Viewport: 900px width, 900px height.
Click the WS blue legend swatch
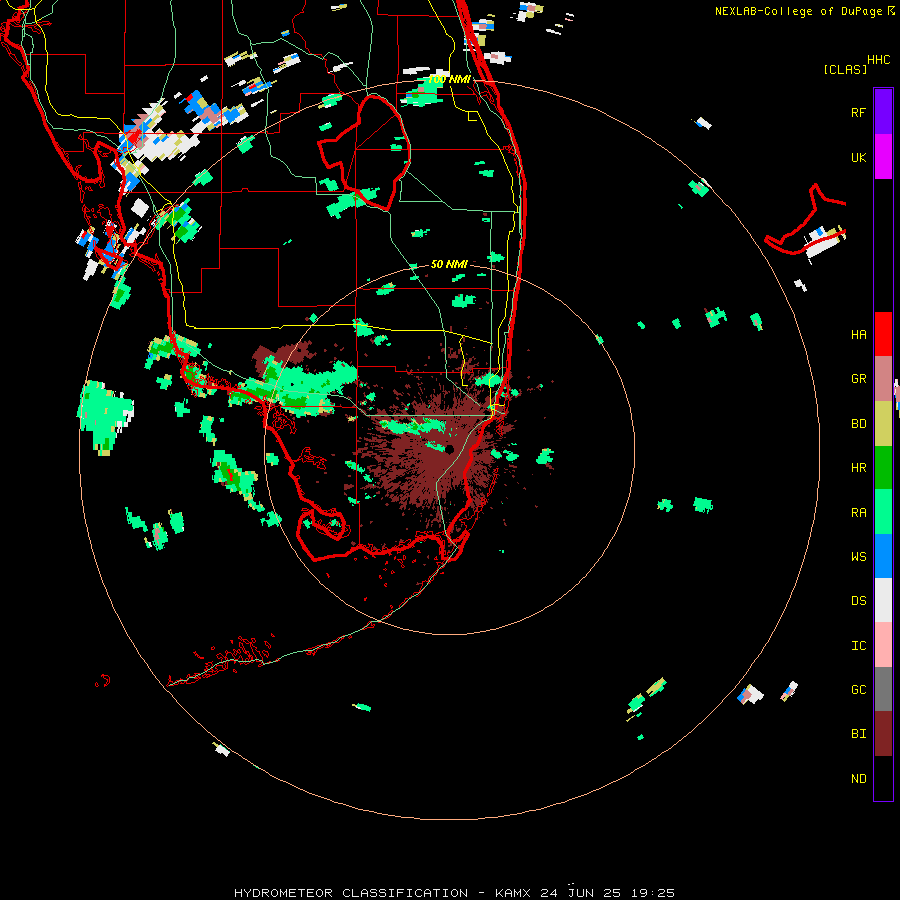coord(883,556)
